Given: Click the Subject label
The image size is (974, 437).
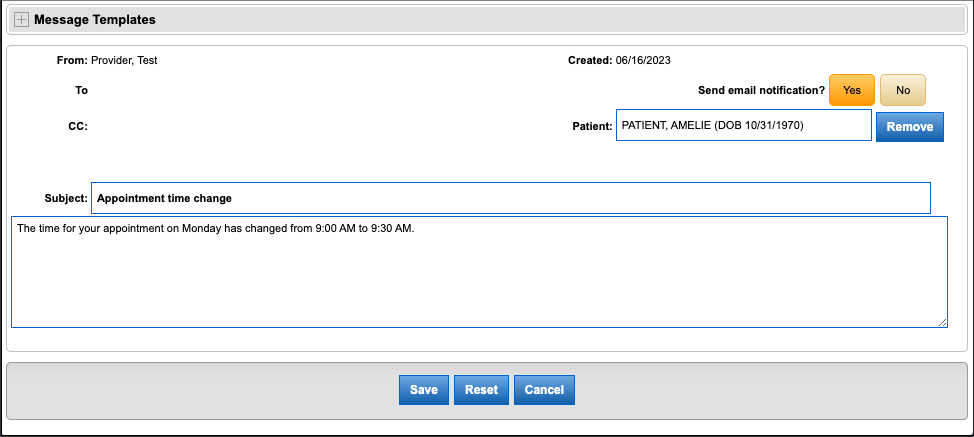Looking at the screenshot, I should tap(66, 198).
